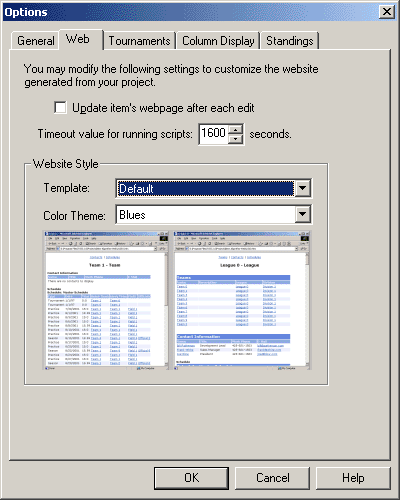Image resolution: width=400 pixels, height=500 pixels.
Task: Enable Update item's webpage after each edit
Action: pos(60,108)
